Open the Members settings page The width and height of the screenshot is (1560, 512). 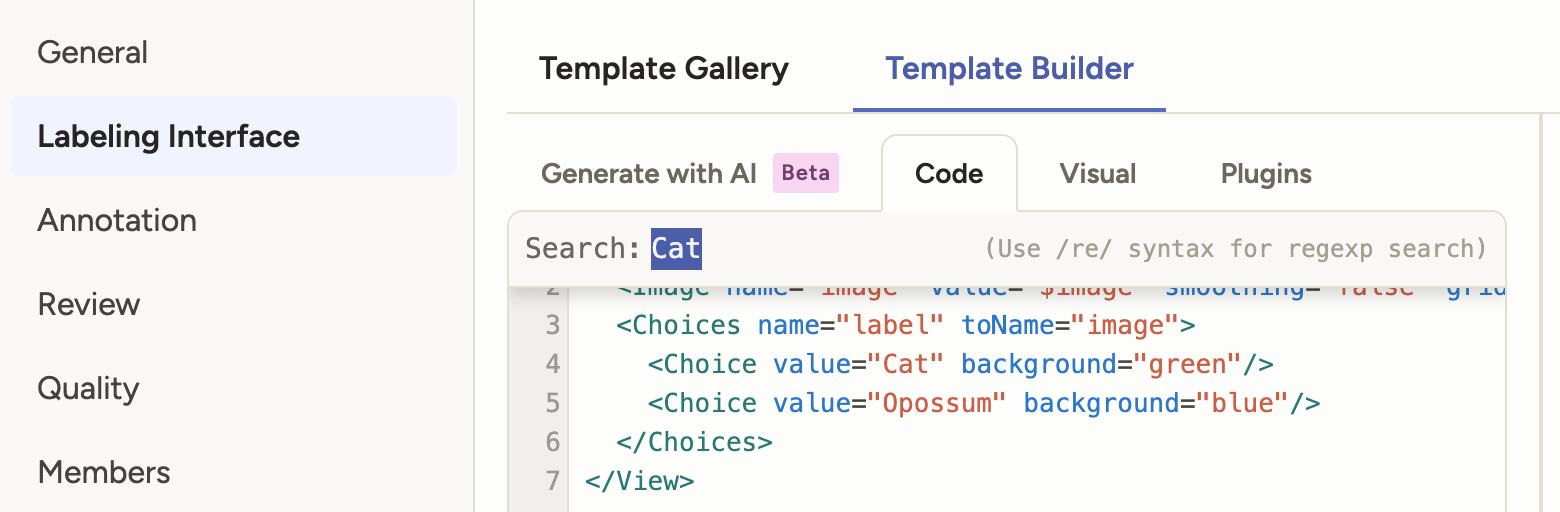click(104, 472)
